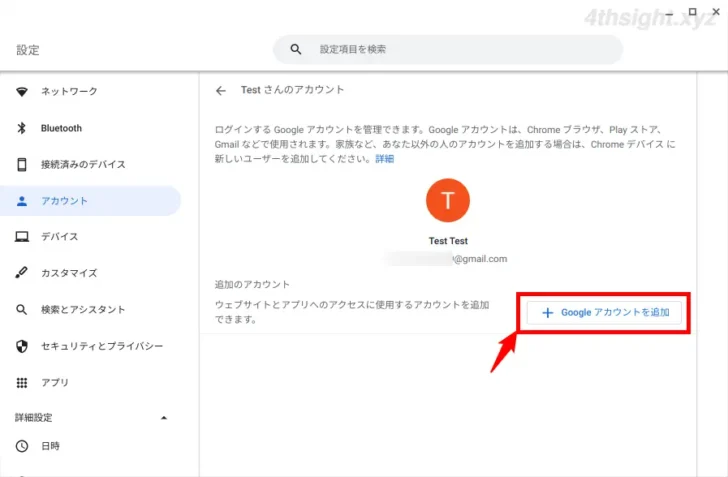This screenshot has width=728, height=477.
Task: Click the orange T profile avatar
Action: (448, 200)
